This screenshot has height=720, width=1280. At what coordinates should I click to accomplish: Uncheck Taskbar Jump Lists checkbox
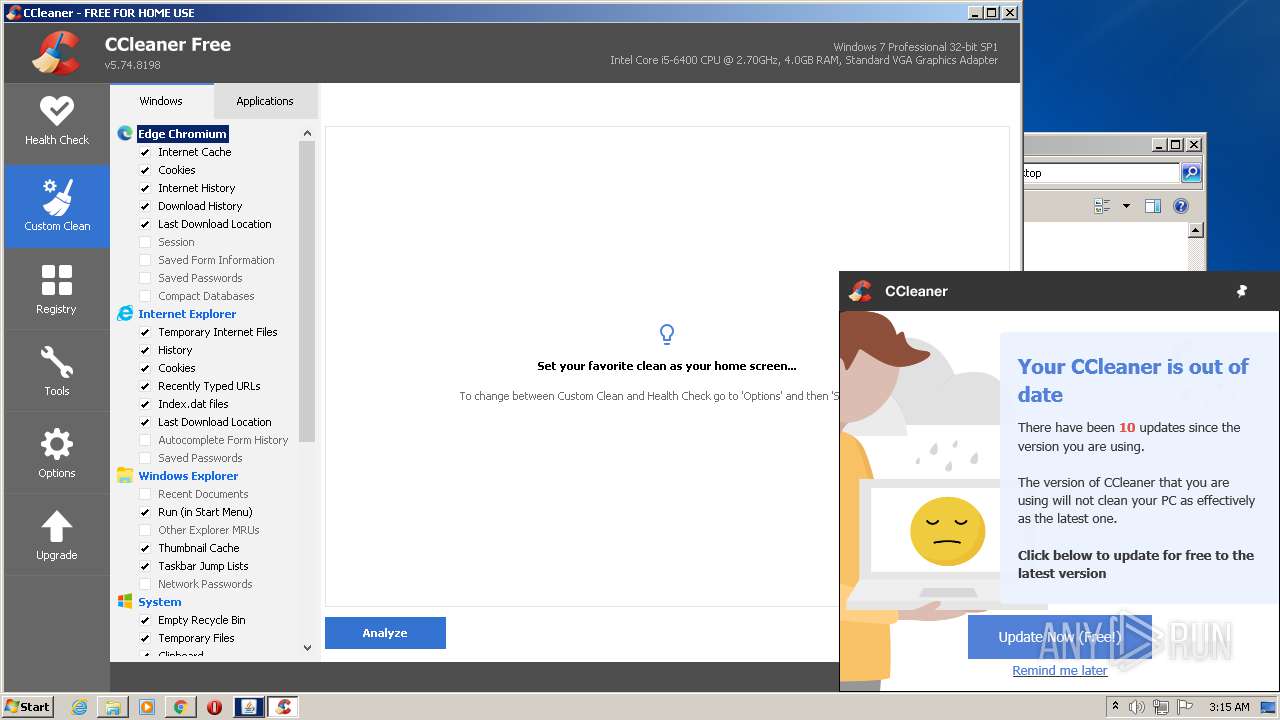[x=145, y=566]
